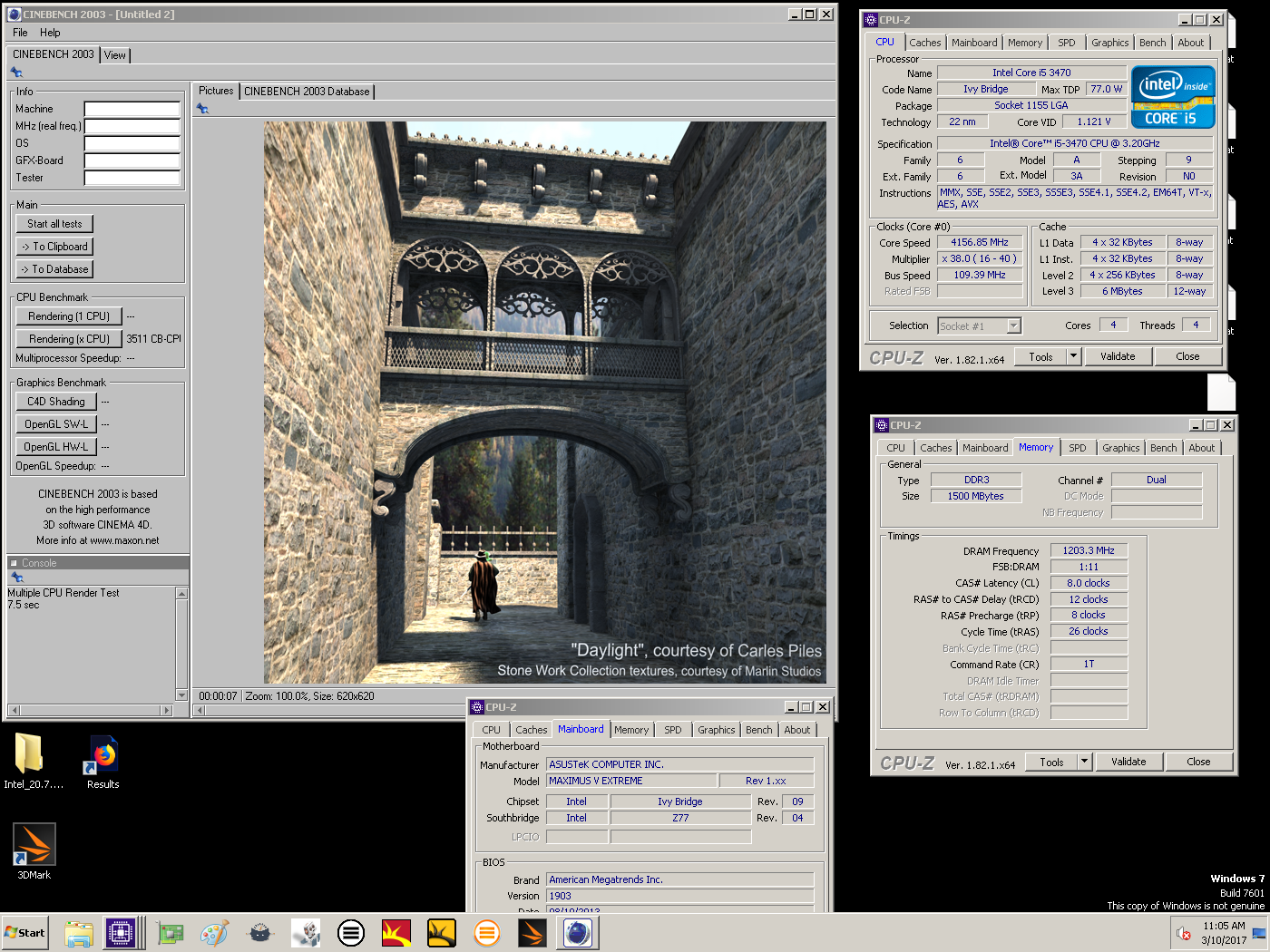Open Tools dropdown arrow in Memory tab window
Viewport: 1270px width, 952px height.
(x=1085, y=762)
